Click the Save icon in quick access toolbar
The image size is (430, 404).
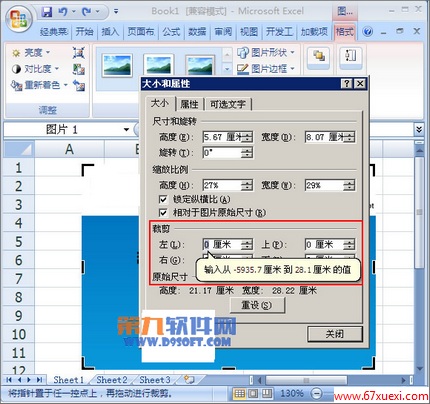pyautogui.click(x=47, y=12)
